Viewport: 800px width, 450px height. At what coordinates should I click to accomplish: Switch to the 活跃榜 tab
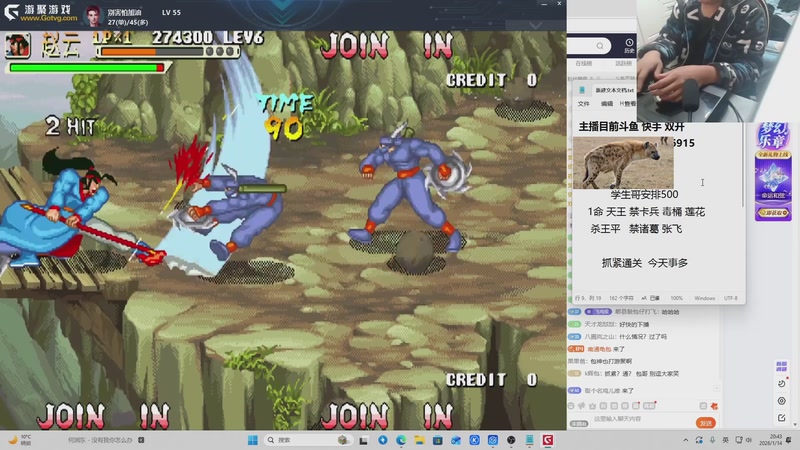pyautogui.click(x=623, y=64)
